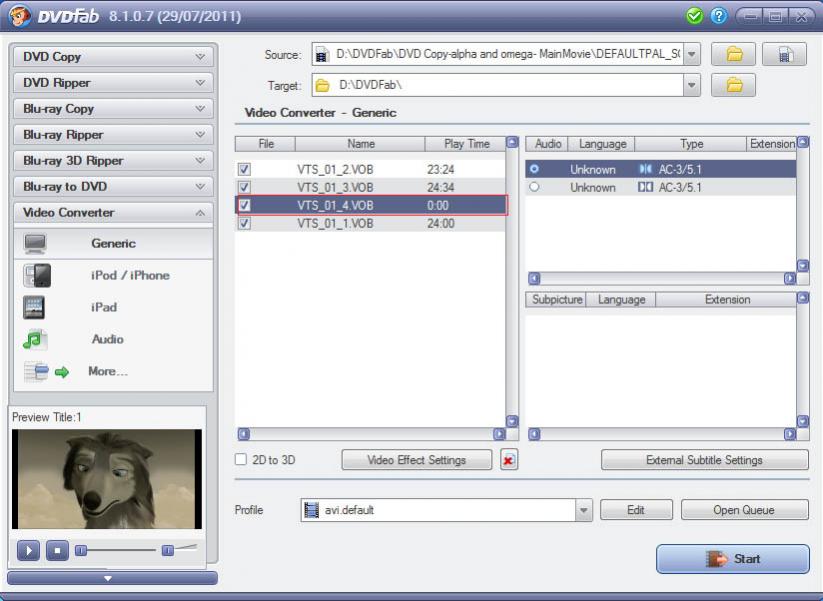Click scroll up arrow in file list
823x601 pixels.
(x=512, y=142)
